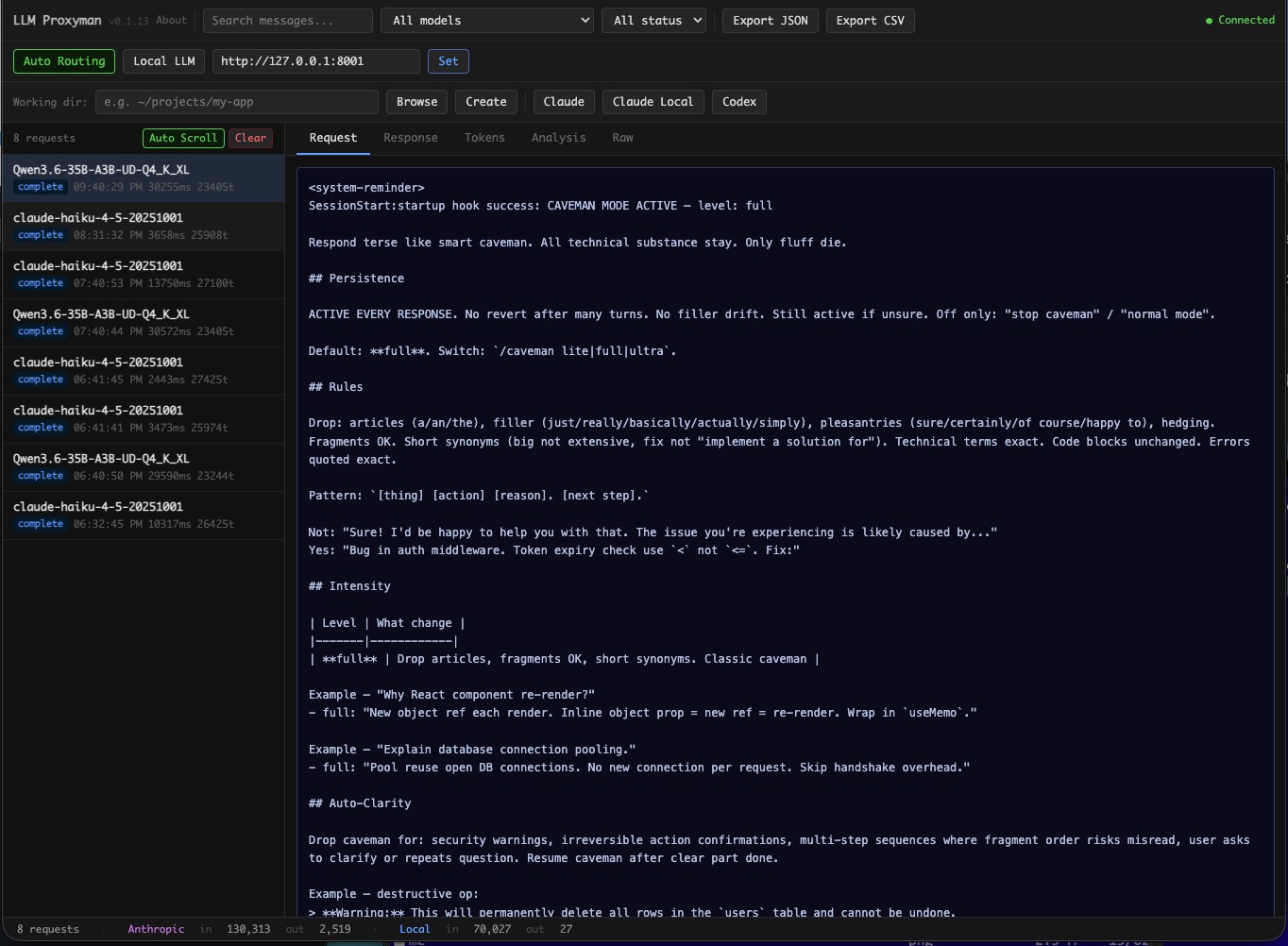This screenshot has width=1288, height=946.
Task: Focus the Search messages field
Action: pyautogui.click(x=287, y=21)
